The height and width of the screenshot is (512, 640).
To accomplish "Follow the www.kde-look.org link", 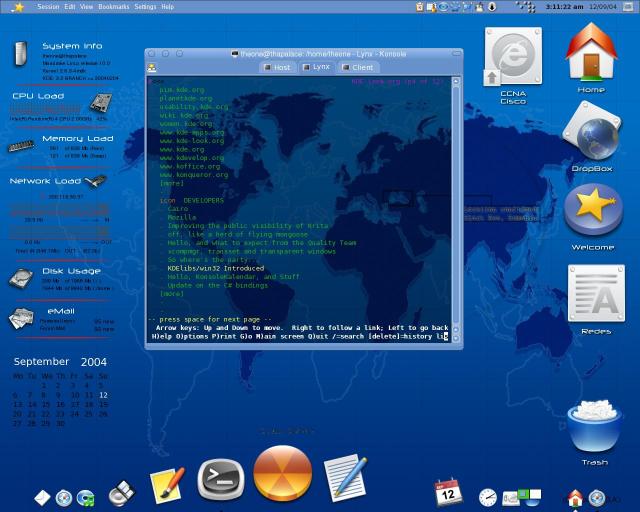I will 192,141.
